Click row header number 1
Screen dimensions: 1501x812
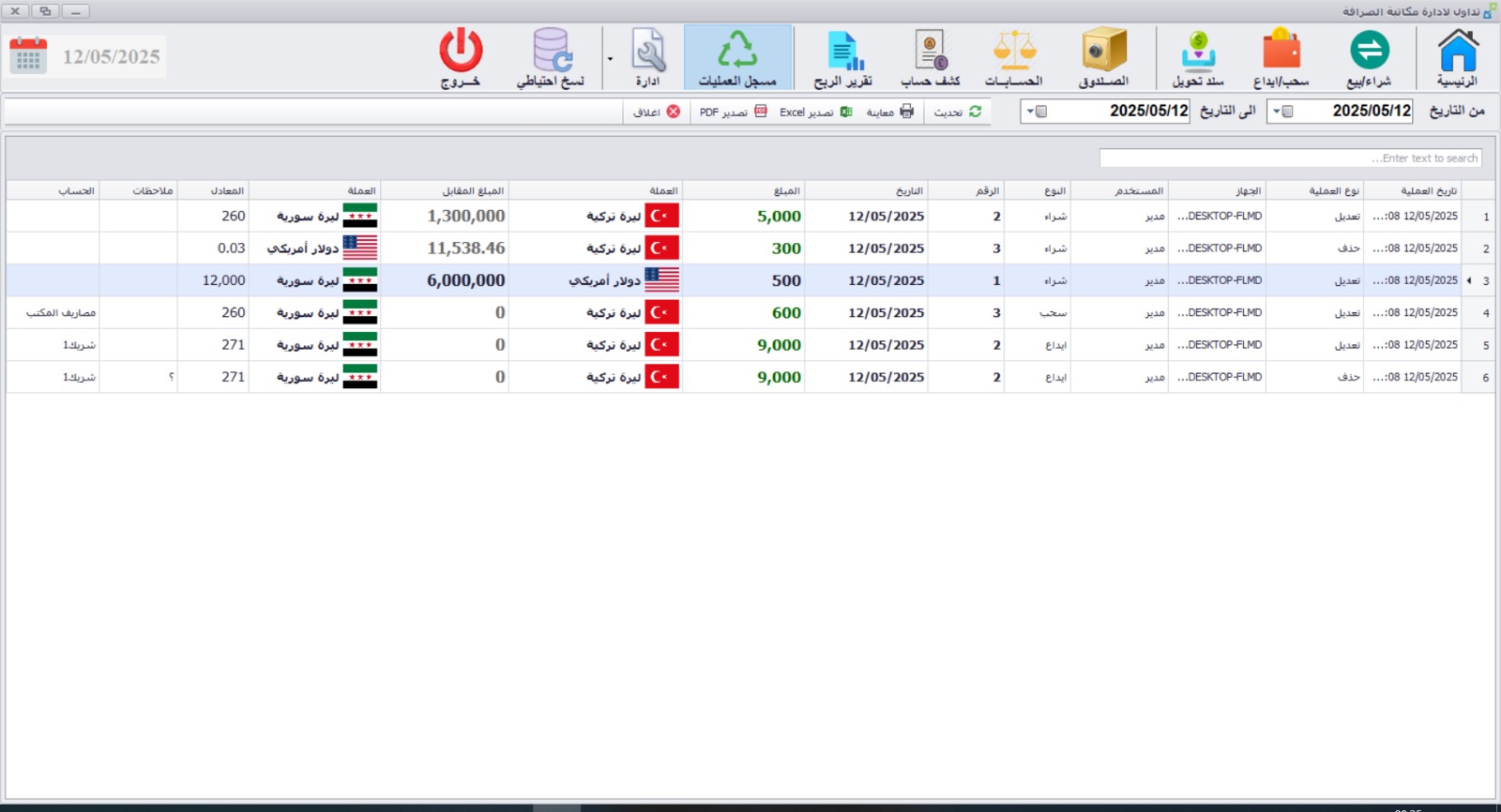click(x=1478, y=216)
